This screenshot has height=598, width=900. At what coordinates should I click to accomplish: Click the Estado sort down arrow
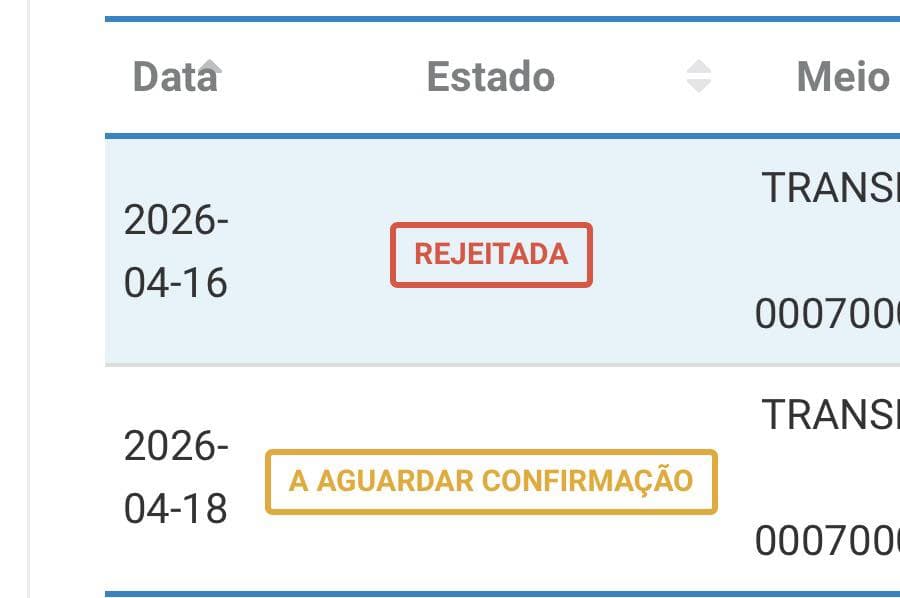pyautogui.click(x=699, y=87)
